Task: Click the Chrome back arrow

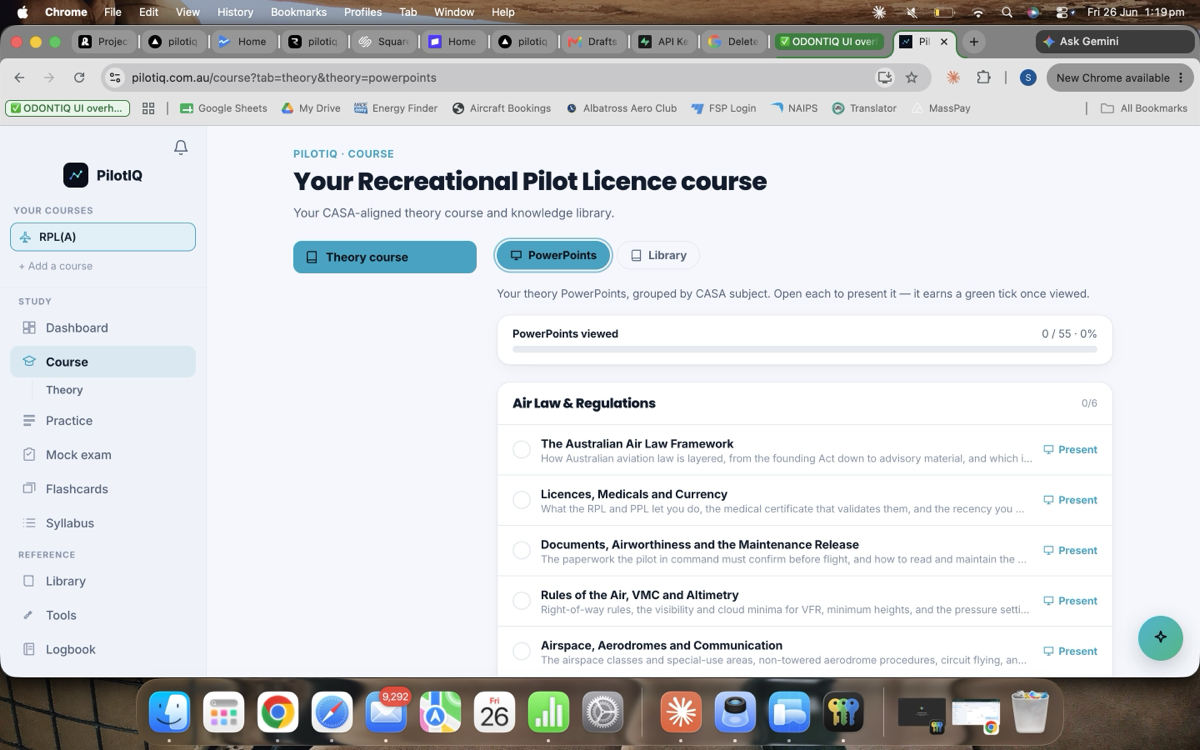Action: tap(19, 77)
